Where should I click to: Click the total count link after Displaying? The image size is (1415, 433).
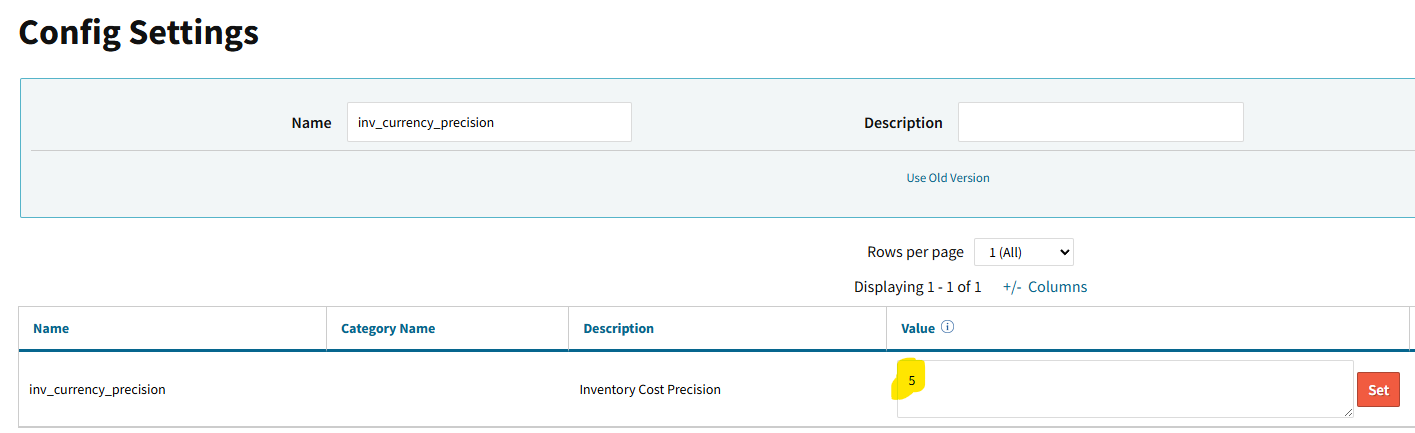pyautogui.click(x=978, y=287)
